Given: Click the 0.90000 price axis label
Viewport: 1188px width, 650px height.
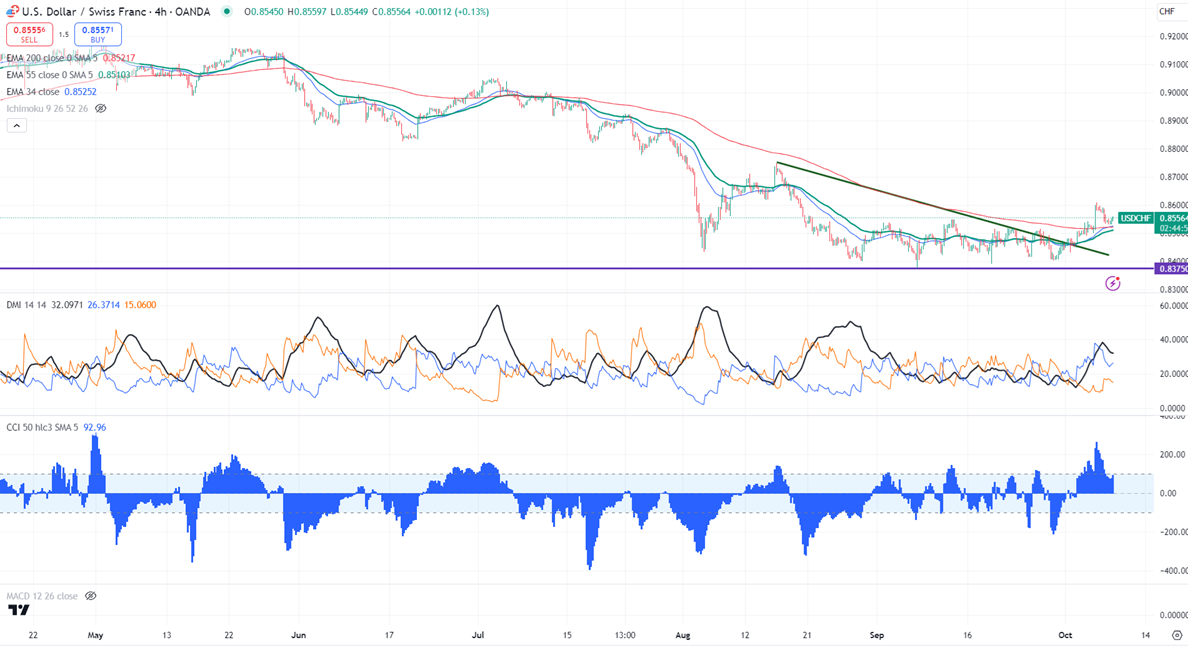Looking at the screenshot, I should click(x=1173, y=92).
